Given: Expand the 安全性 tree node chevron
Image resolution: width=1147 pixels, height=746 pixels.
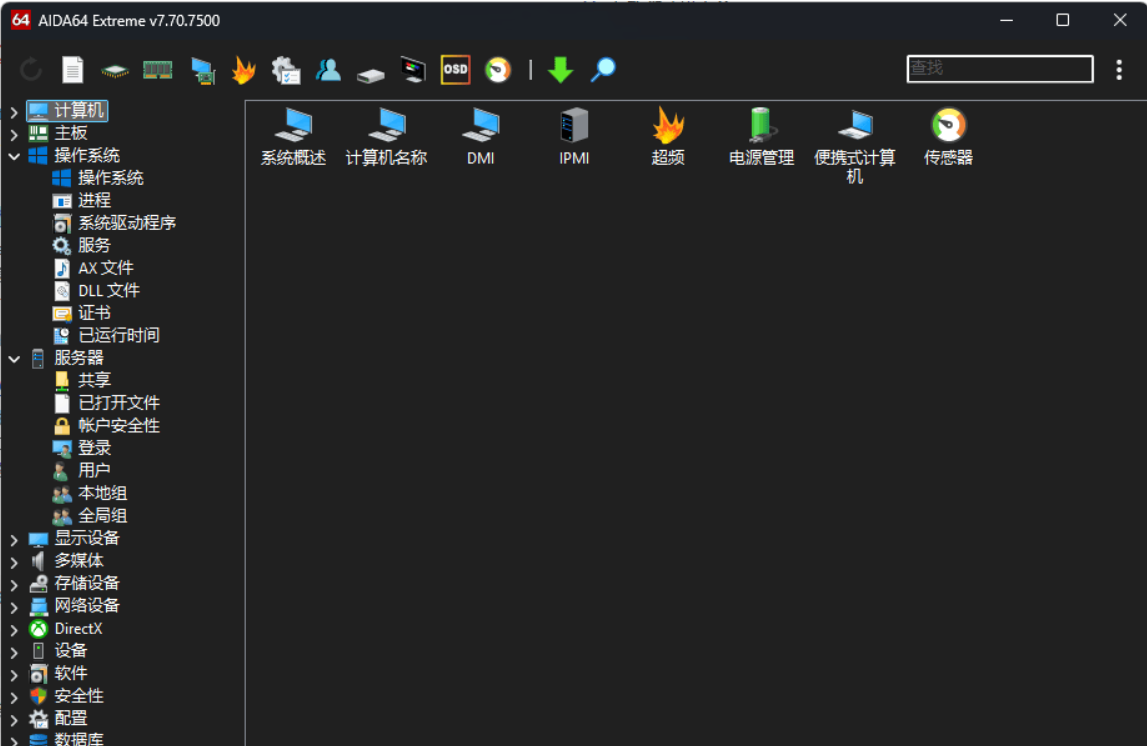Looking at the screenshot, I should pyautogui.click(x=14, y=698).
